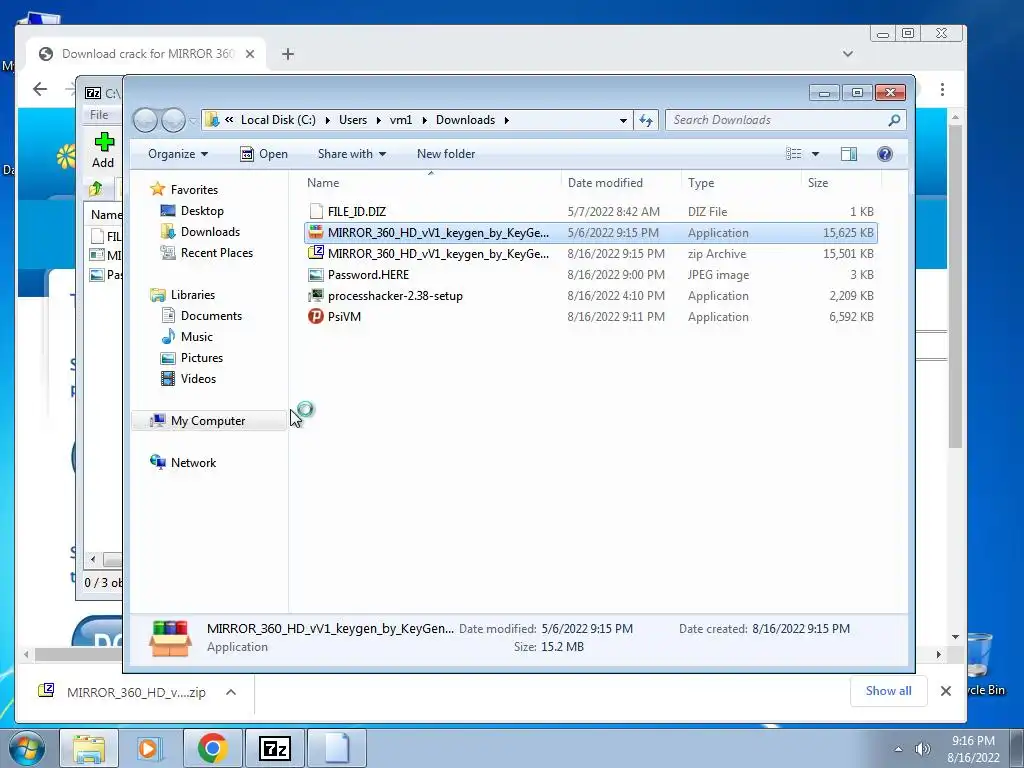The image size is (1024, 768).
Task: Expand the Share with dropdown
Action: pos(351,154)
